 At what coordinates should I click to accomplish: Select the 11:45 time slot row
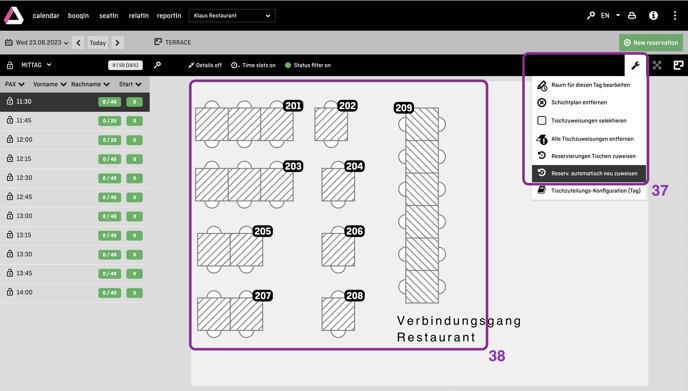[75, 121]
